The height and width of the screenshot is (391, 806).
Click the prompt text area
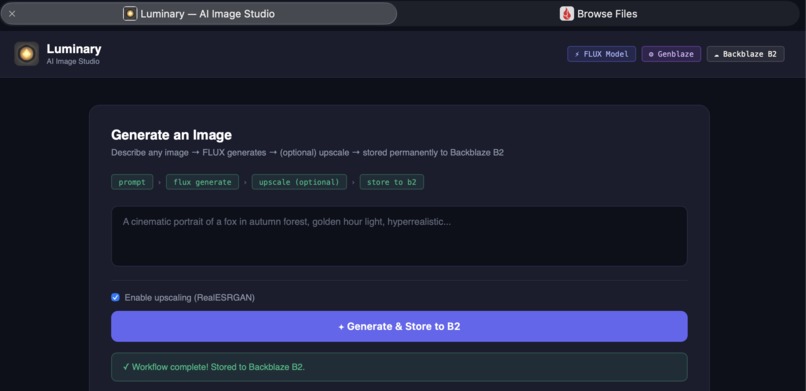click(x=399, y=236)
